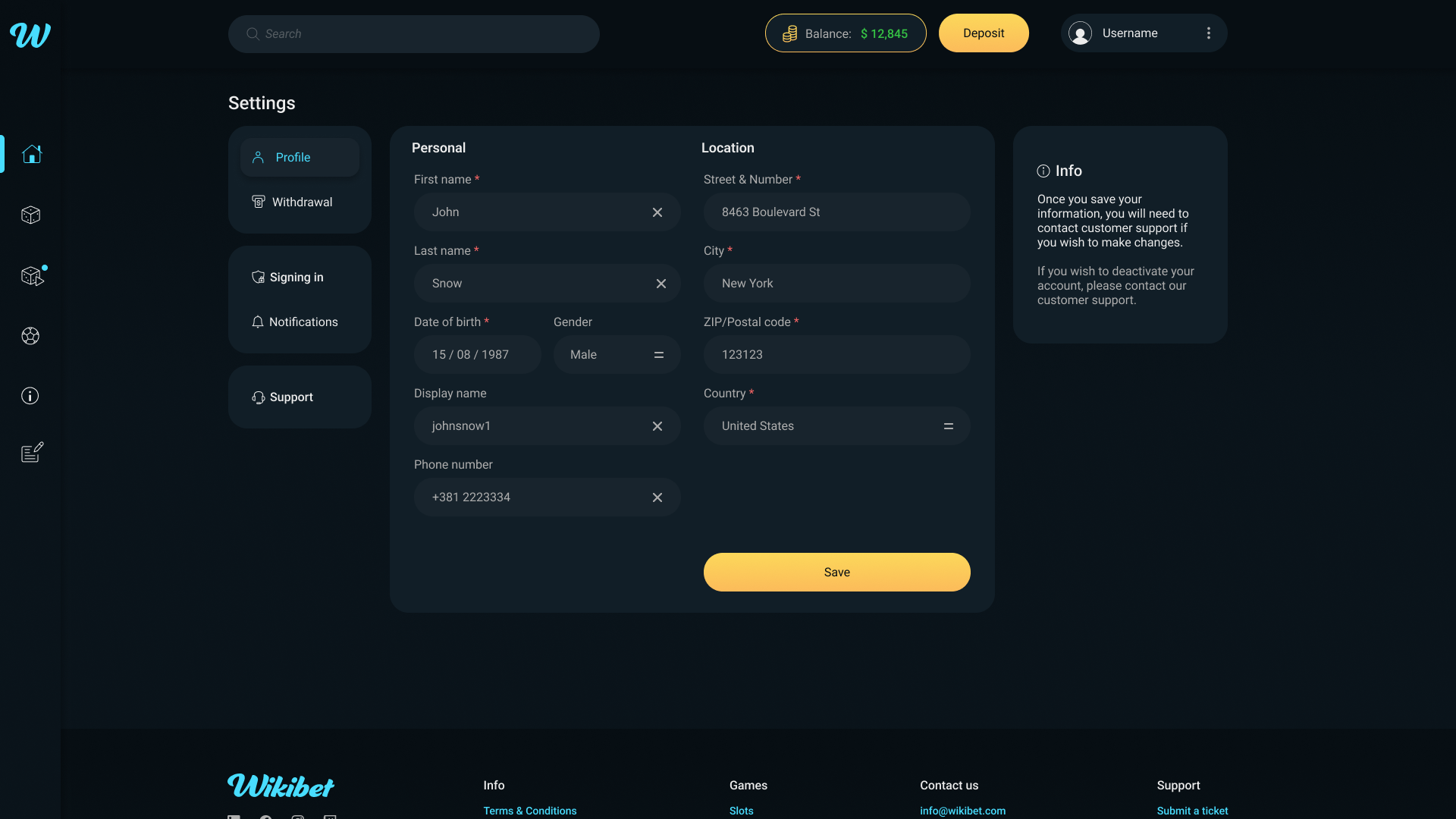This screenshot has height=819, width=1456.
Task: Click the deactivate account info paragraph
Action: (1116, 286)
